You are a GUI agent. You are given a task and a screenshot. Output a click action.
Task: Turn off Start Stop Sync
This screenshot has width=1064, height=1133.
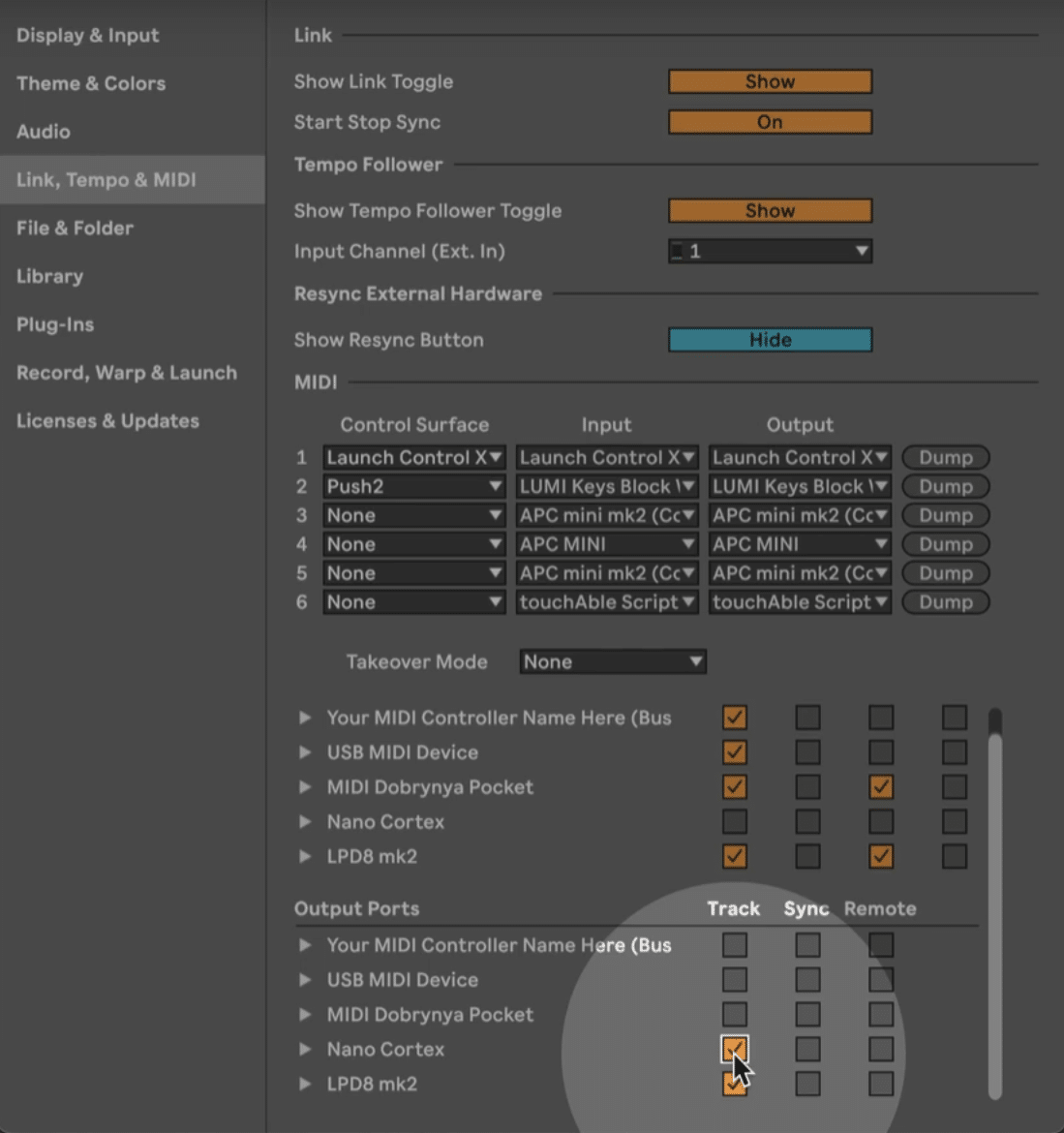click(x=770, y=122)
